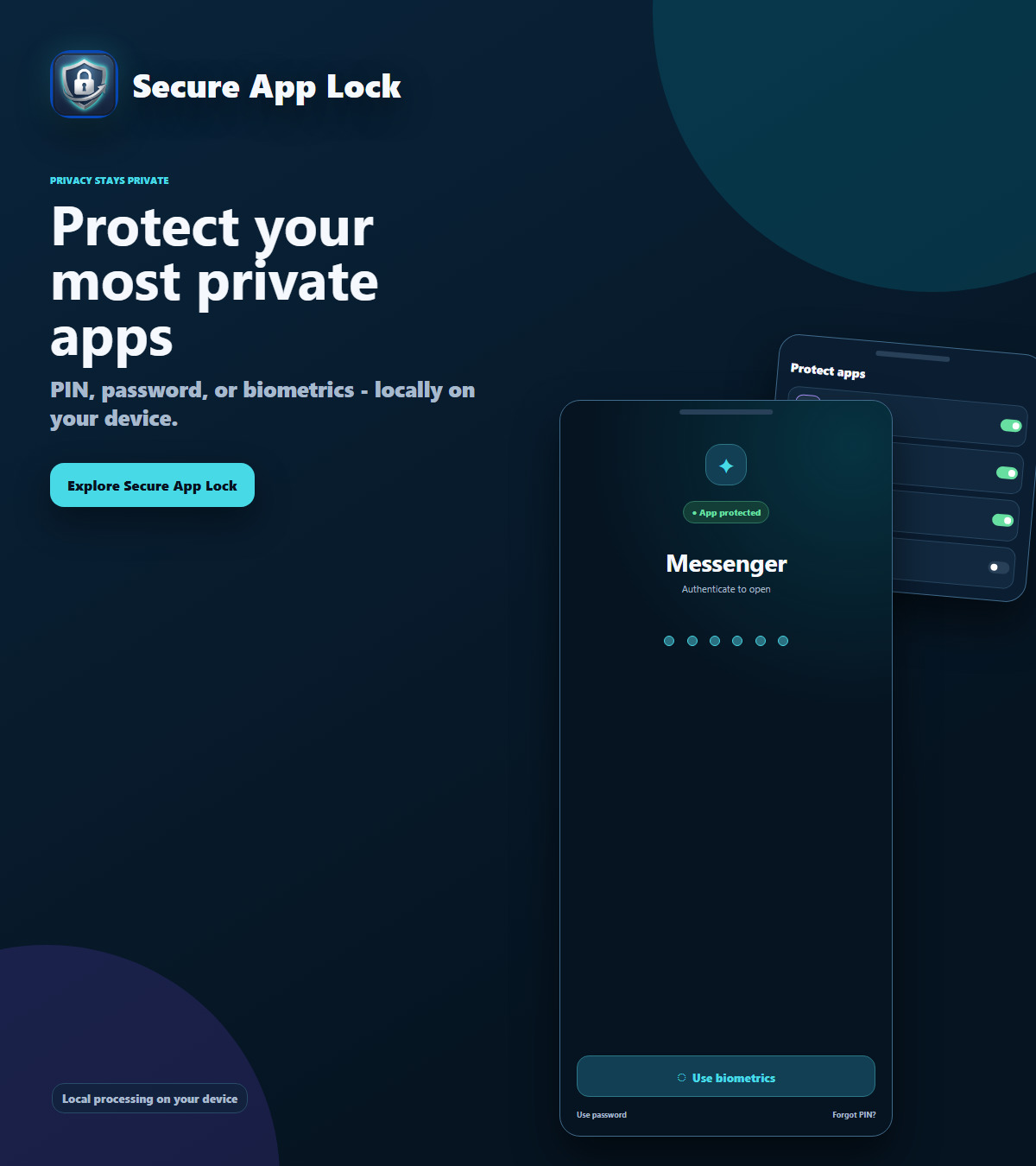Click the biometrics spinner icon in button
This screenshot has width=1036, height=1166.
pos(681,1078)
